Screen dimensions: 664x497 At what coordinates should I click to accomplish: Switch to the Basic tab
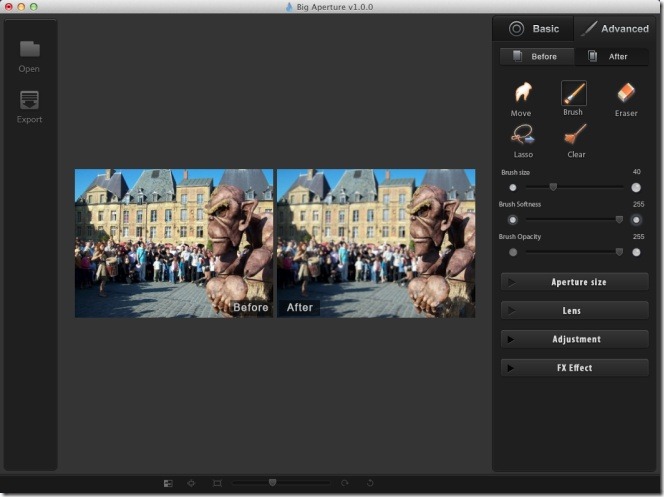[x=533, y=29]
